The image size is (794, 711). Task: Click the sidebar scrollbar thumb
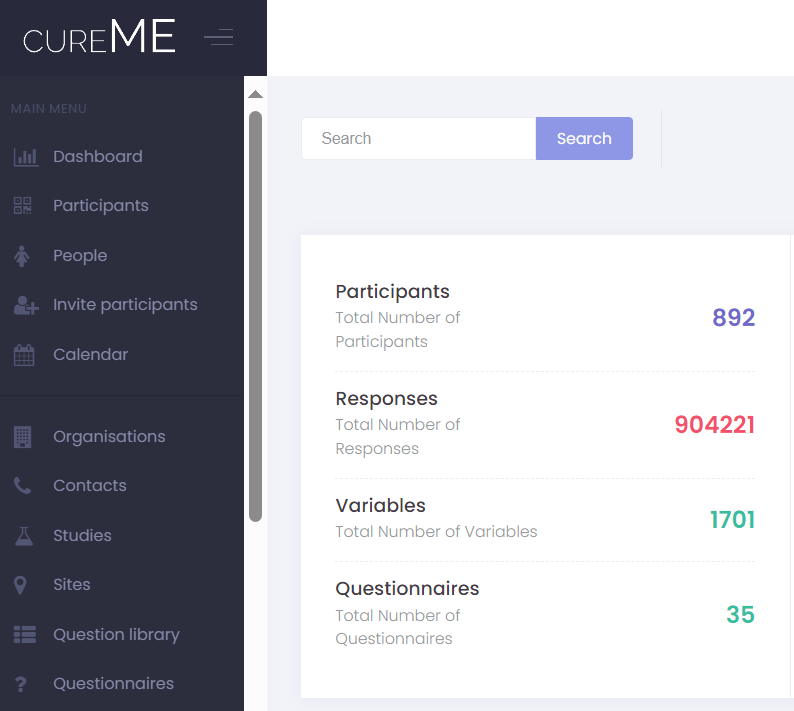pos(255,315)
